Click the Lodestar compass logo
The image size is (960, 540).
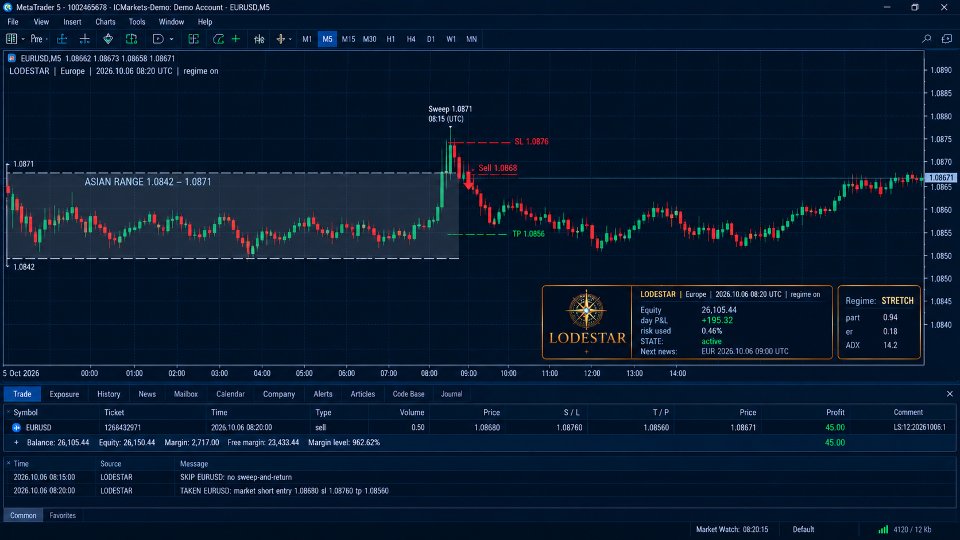pyautogui.click(x=587, y=310)
